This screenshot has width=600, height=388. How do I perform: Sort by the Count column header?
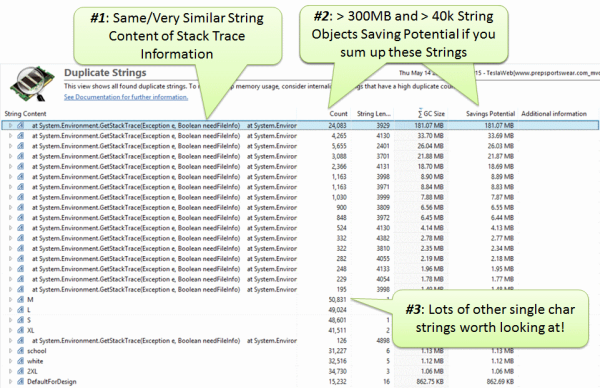[338, 114]
